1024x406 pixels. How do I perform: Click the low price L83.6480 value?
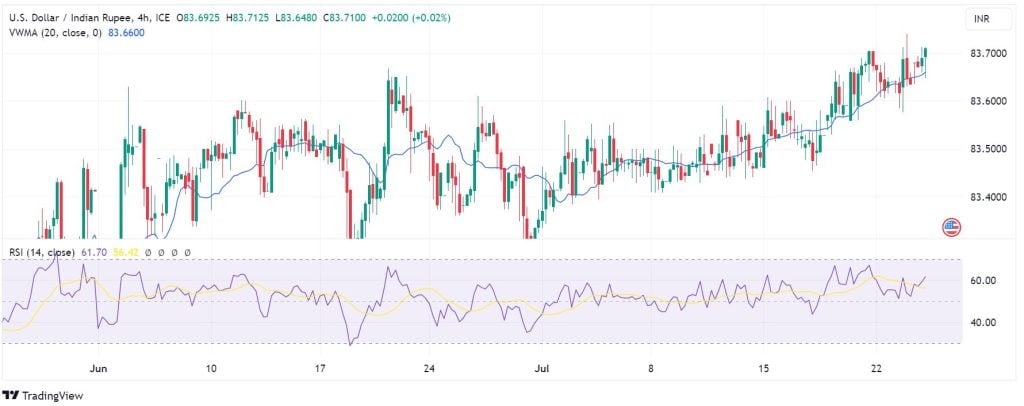click(295, 18)
